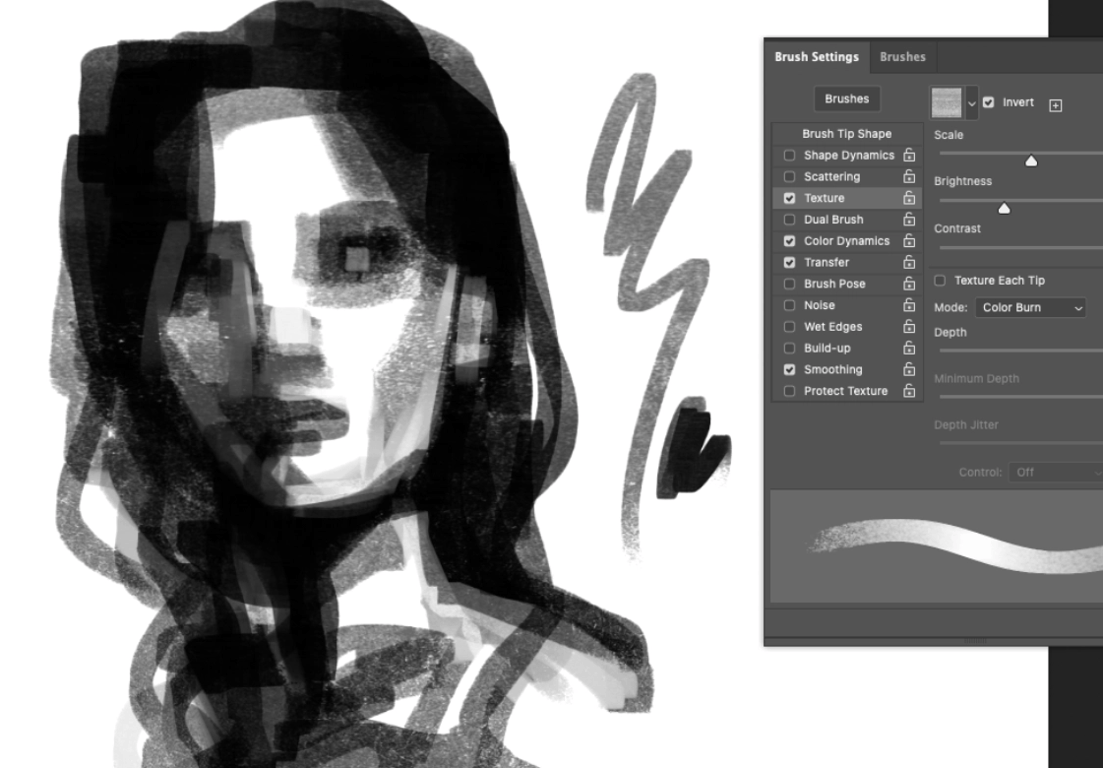Image resolution: width=1103 pixels, height=768 pixels.
Task: Select the Smoothing row label
Action: (x=833, y=370)
